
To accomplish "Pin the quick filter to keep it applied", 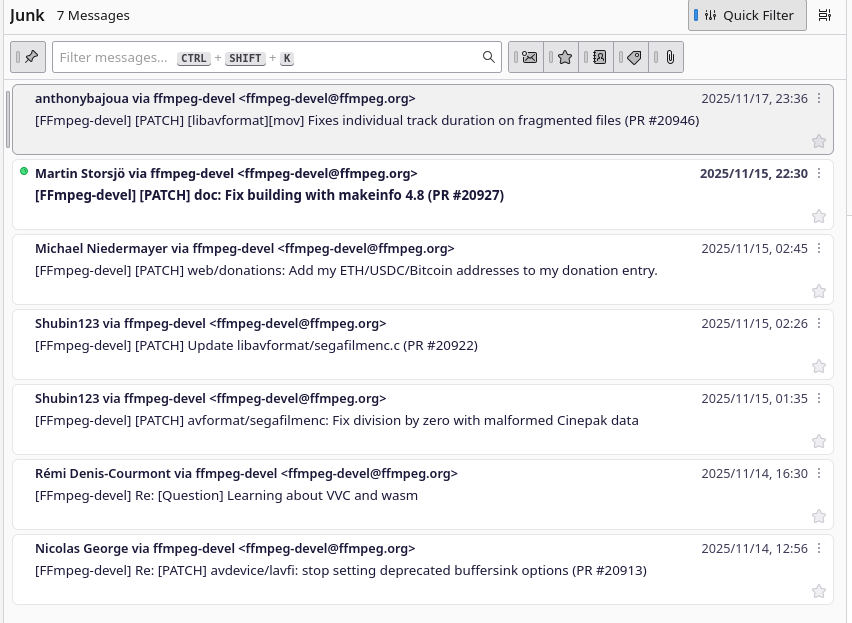I will pyautogui.click(x=30, y=57).
